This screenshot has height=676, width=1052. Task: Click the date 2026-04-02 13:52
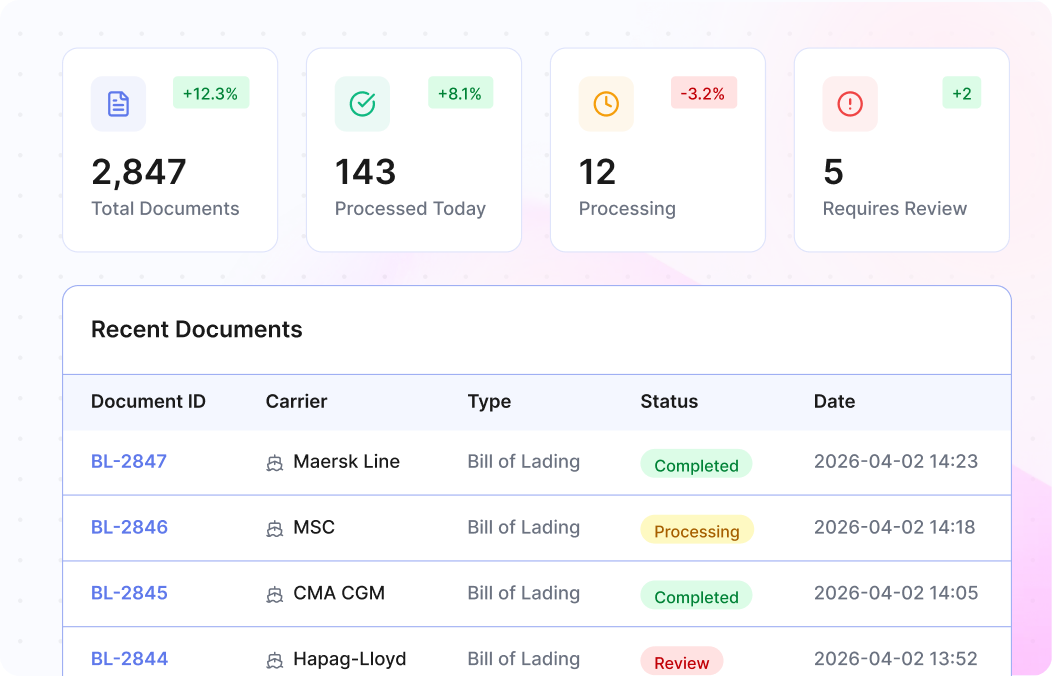[896, 659]
